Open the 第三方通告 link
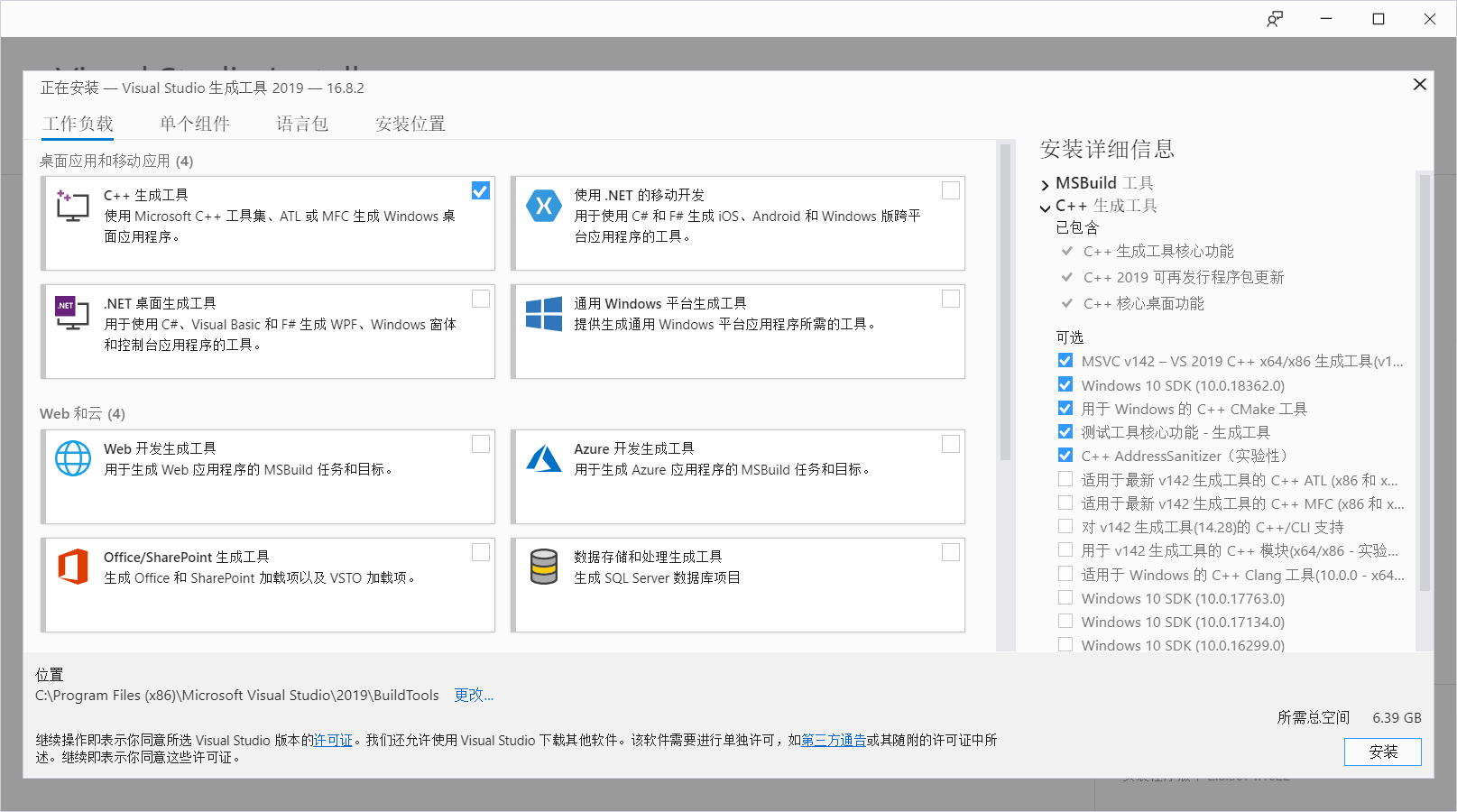This screenshot has width=1457, height=812. (834, 740)
